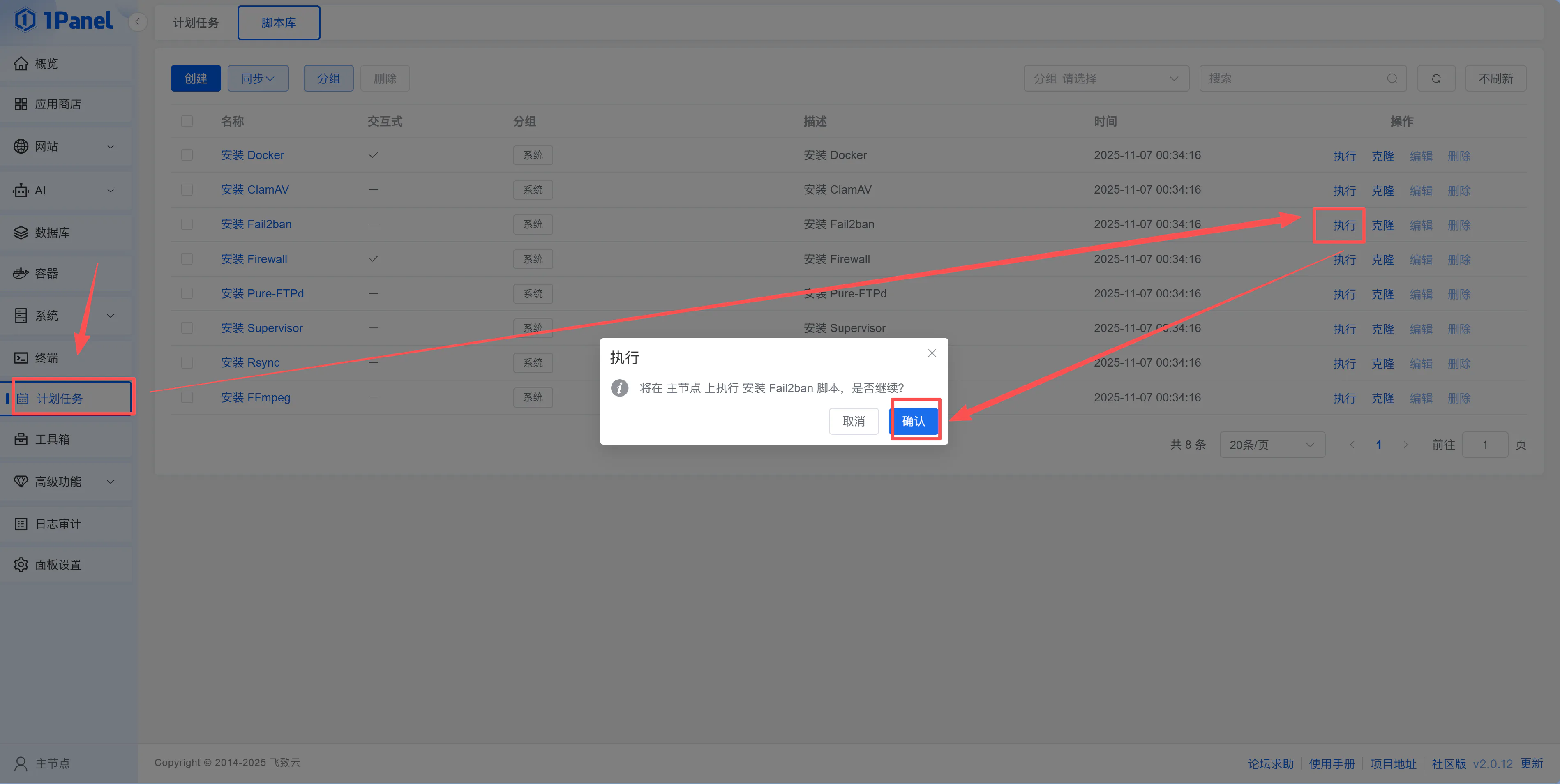This screenshot has height=784, width=1560.
Task: Click the search magnifier icon
Action: tap(1392, 79)
